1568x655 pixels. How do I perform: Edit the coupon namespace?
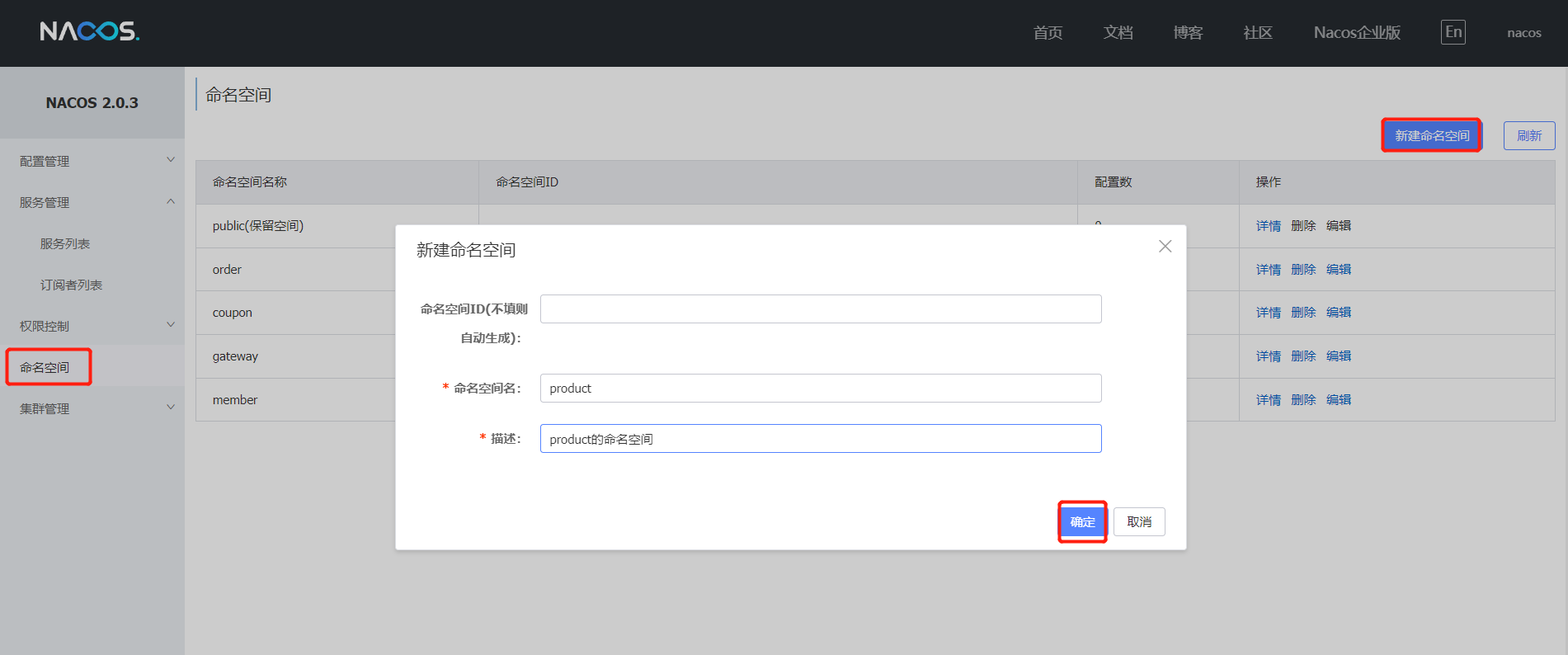(1339, 312)
